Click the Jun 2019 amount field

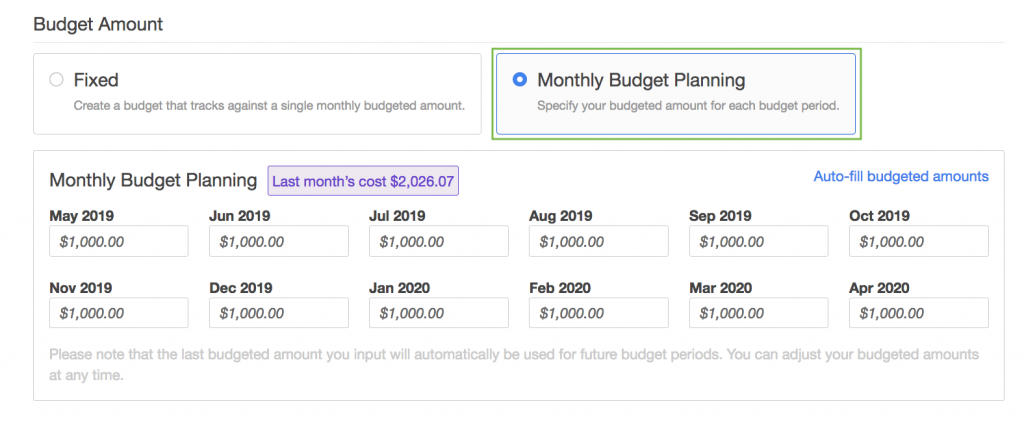(x=279, y=241)
